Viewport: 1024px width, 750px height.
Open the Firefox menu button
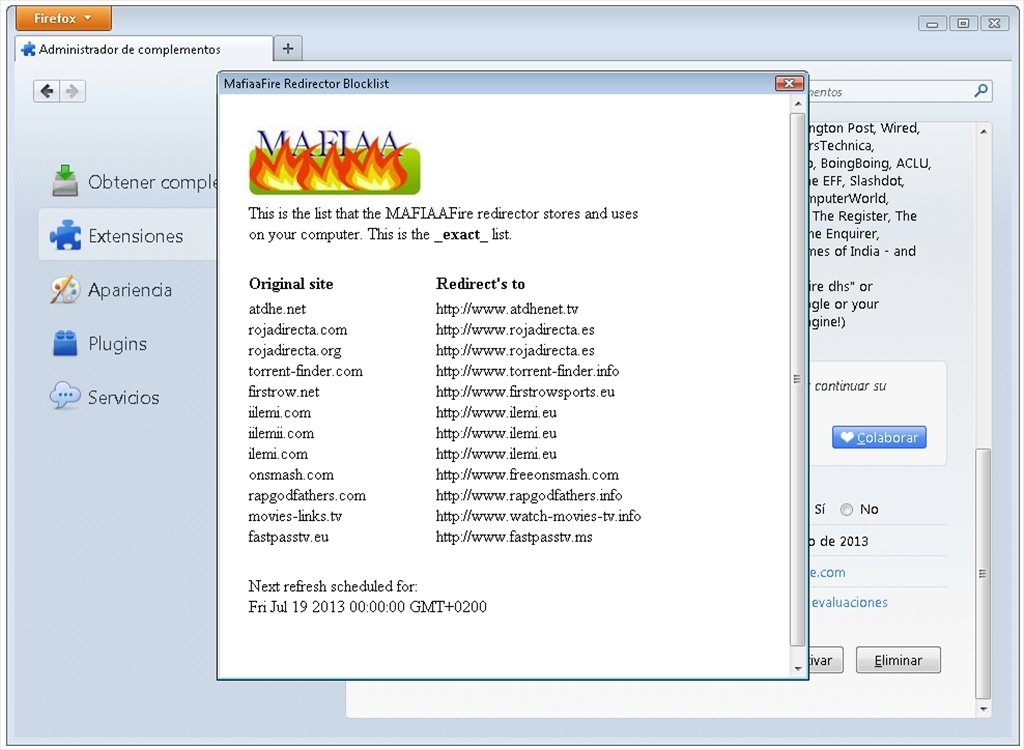point(63,18)
